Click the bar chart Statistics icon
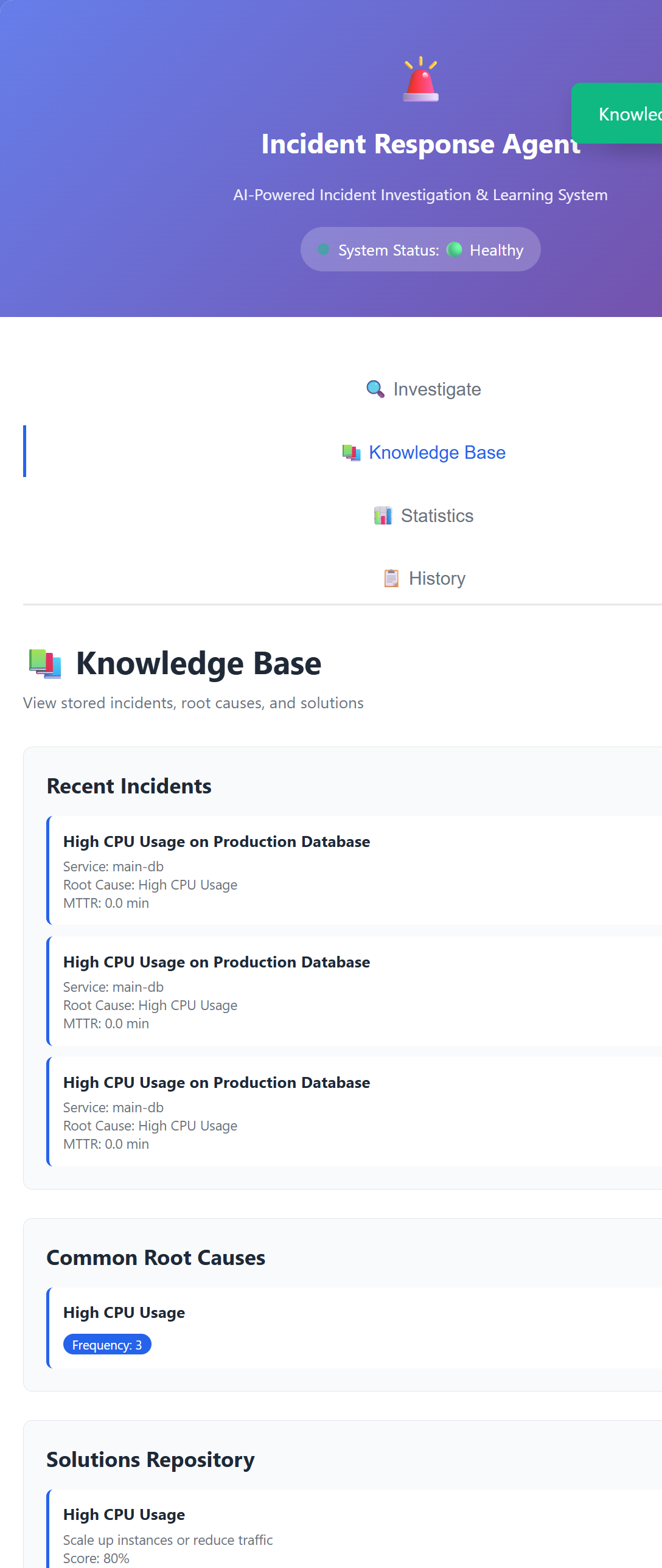The image size is (662, 1568). pos(383,515)
